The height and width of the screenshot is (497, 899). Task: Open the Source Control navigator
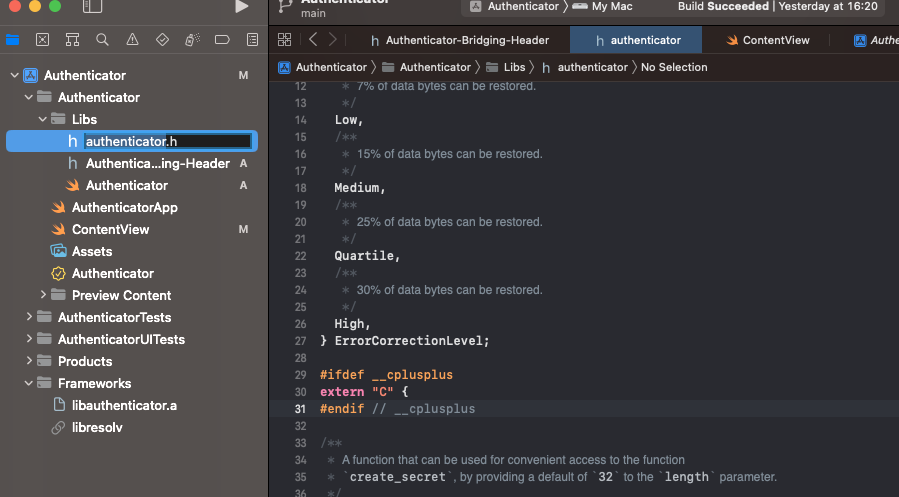pyautogui.click(x=42, y=40)
